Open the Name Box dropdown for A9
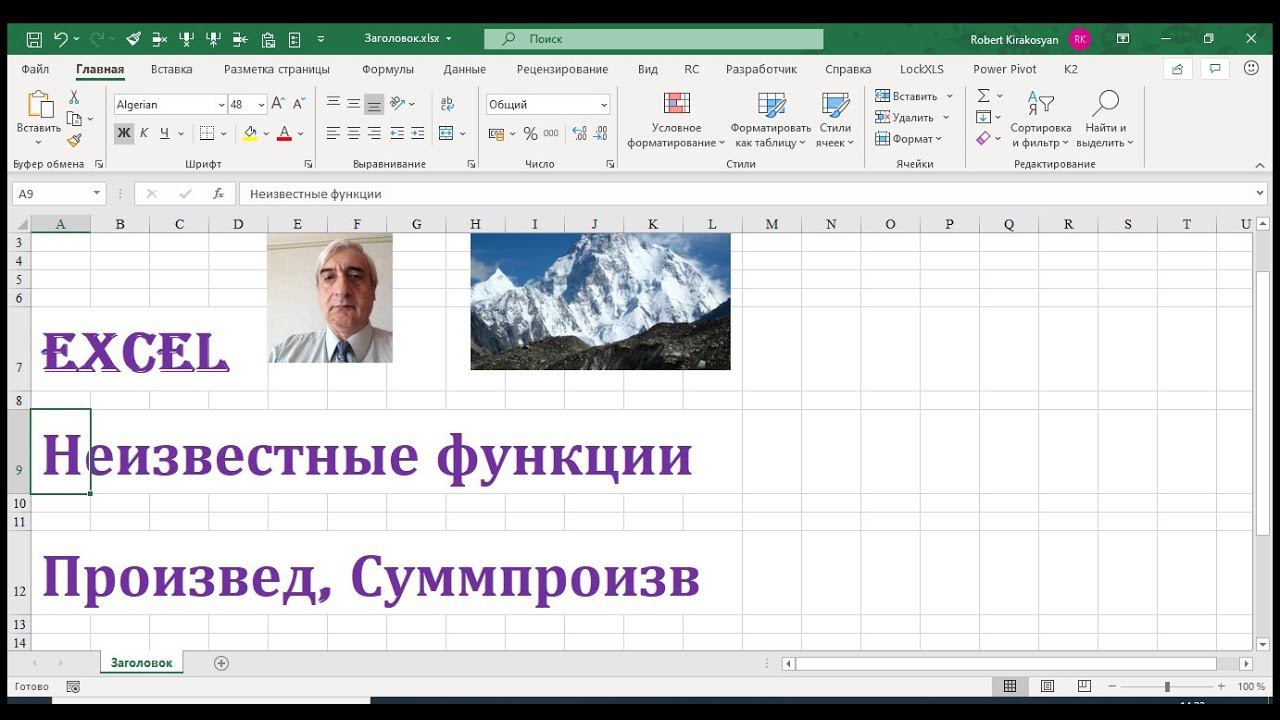 coord(97,194)
